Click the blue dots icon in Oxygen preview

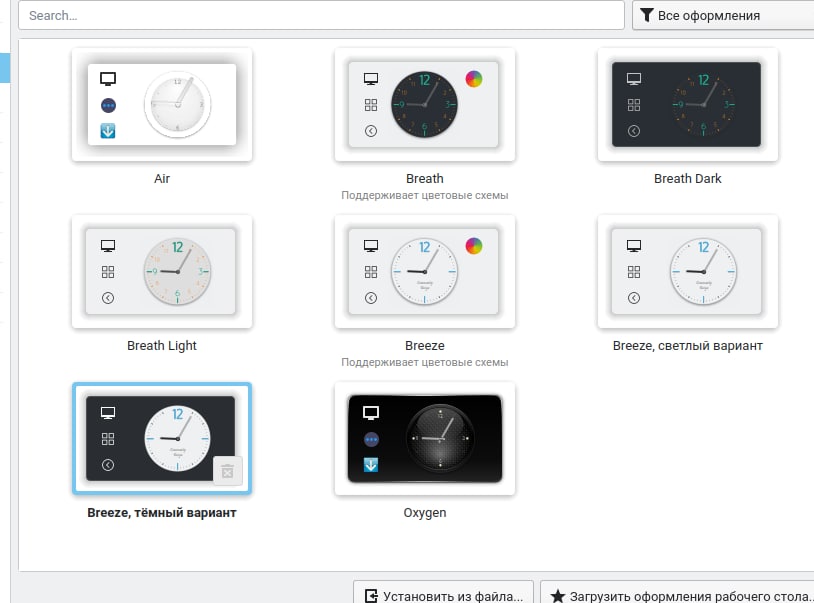(x=371, y=440)
